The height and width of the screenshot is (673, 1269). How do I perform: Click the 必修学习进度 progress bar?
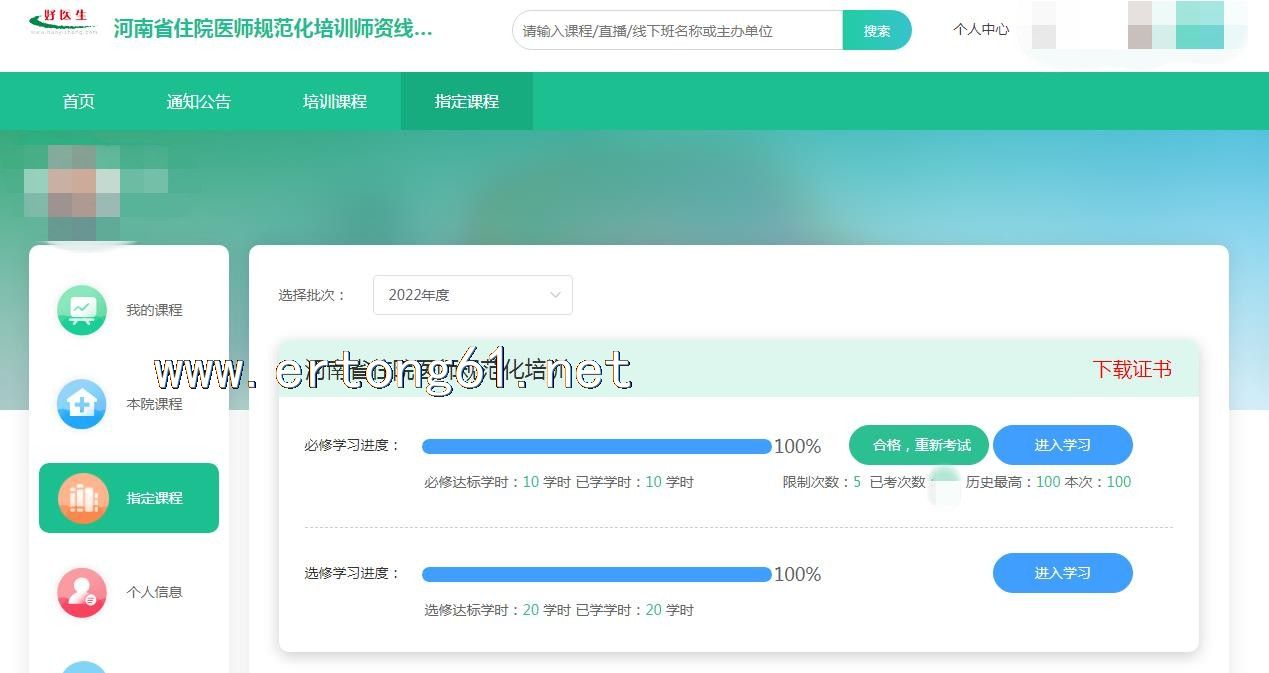tap(596, 446)
